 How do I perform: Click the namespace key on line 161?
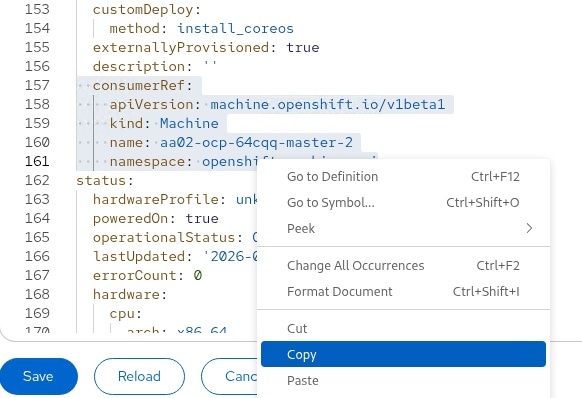(x=147, y=162)
